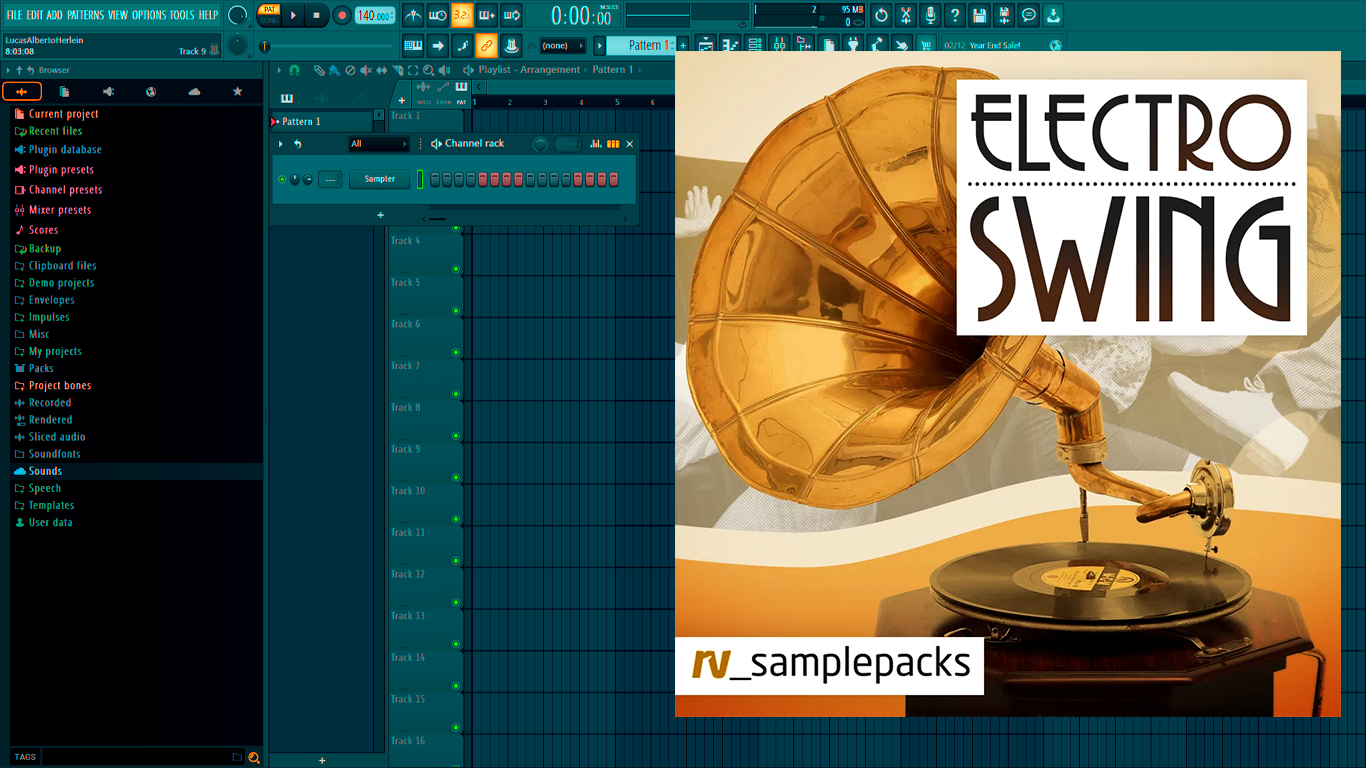The height and width of the screenshot is (768, 1366).
Task: Select the playlist mute tool
Action: point(366,70)
